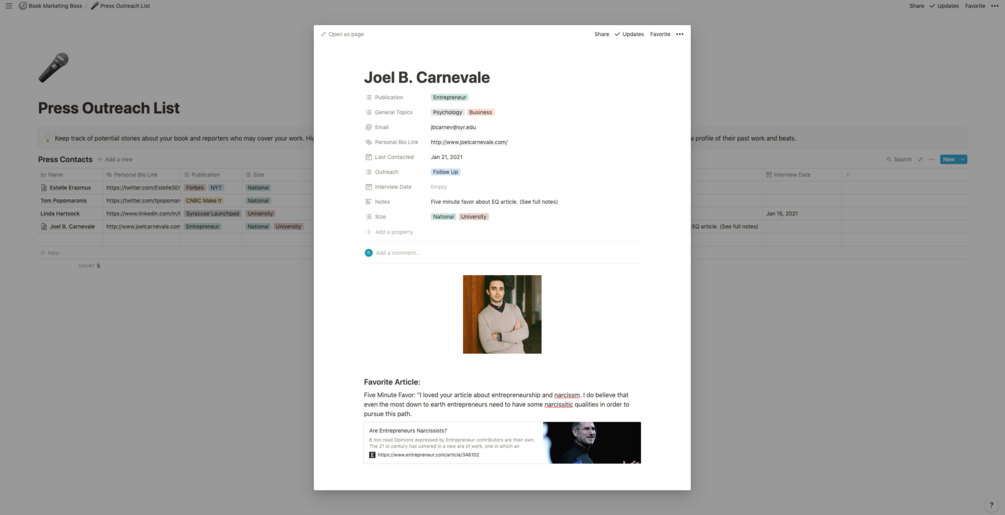Click the Outreach property icon
The image size is (1005, 515).
point(369,172)
